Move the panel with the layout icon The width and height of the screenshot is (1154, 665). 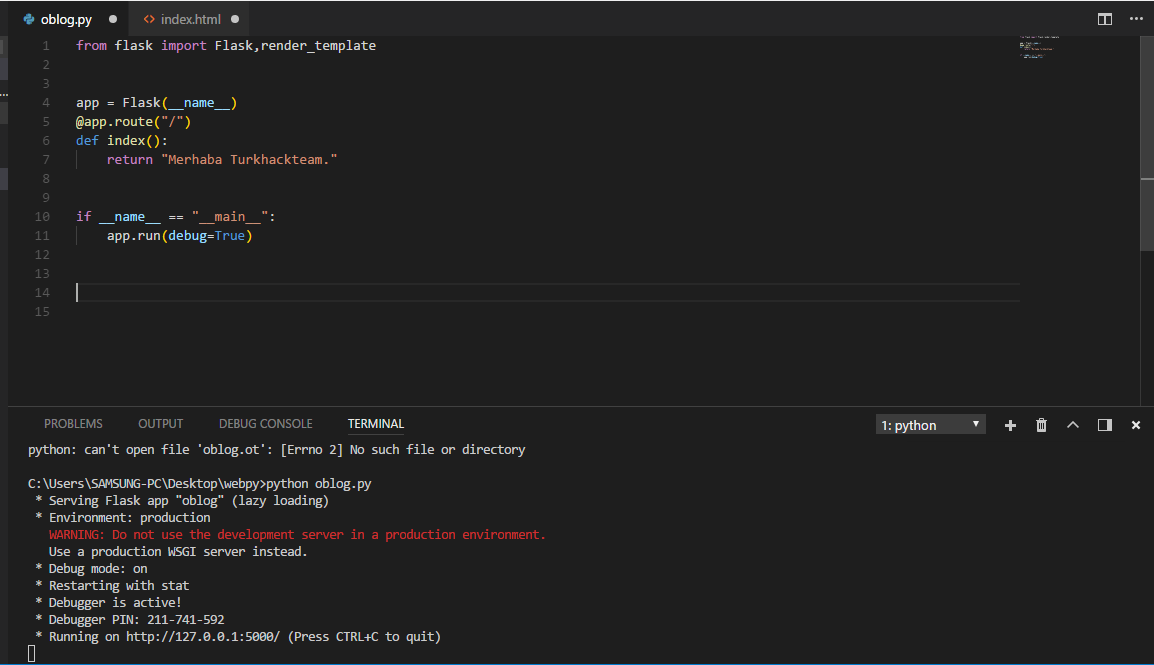tap(1105, 425)
